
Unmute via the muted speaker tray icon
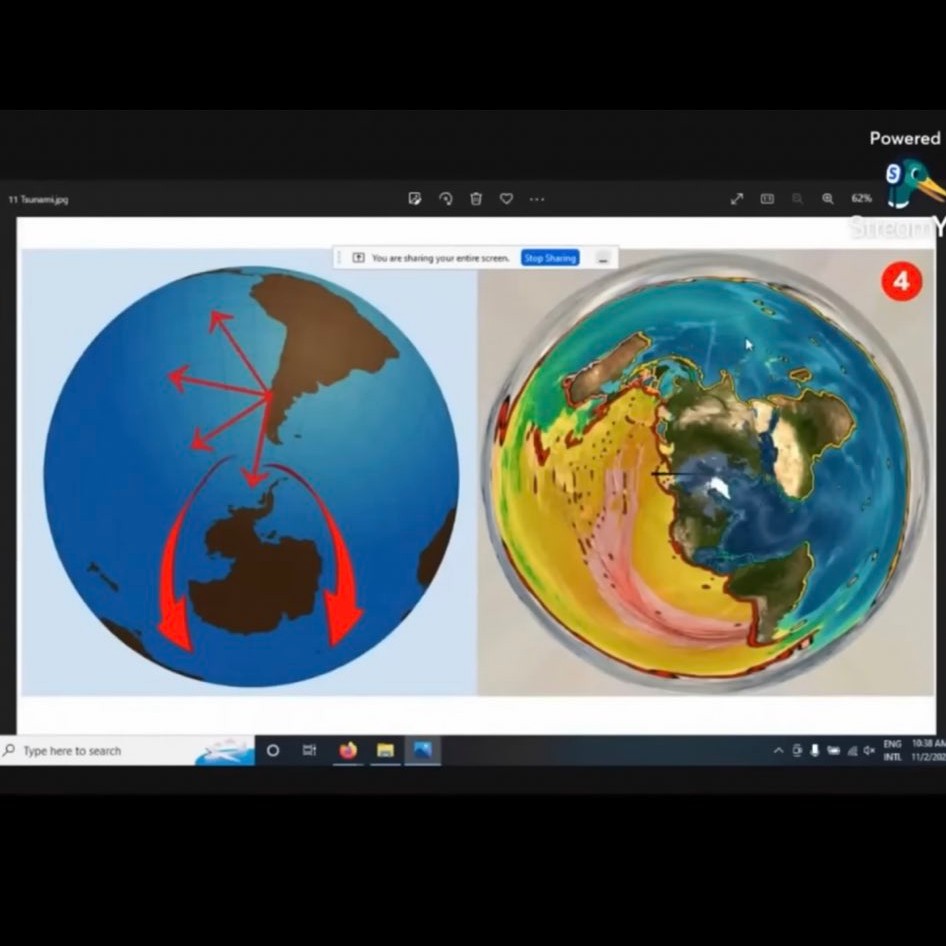(x=869, y=751)
